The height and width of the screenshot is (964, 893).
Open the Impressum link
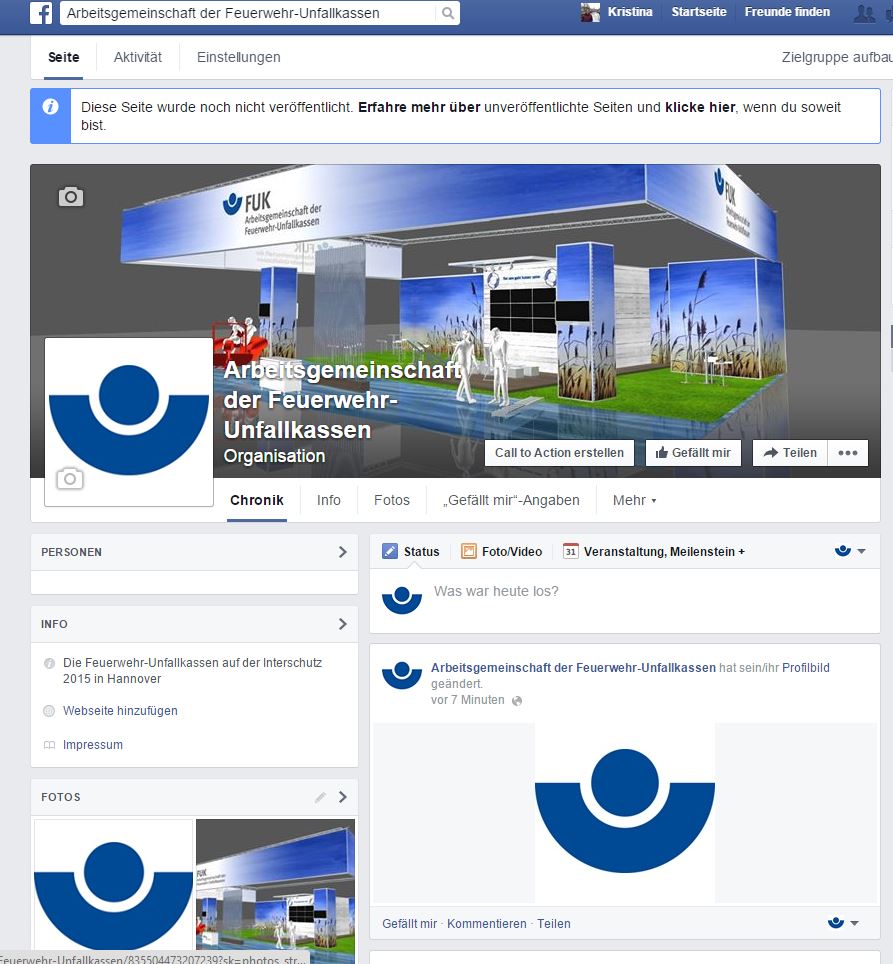(93, 745)
